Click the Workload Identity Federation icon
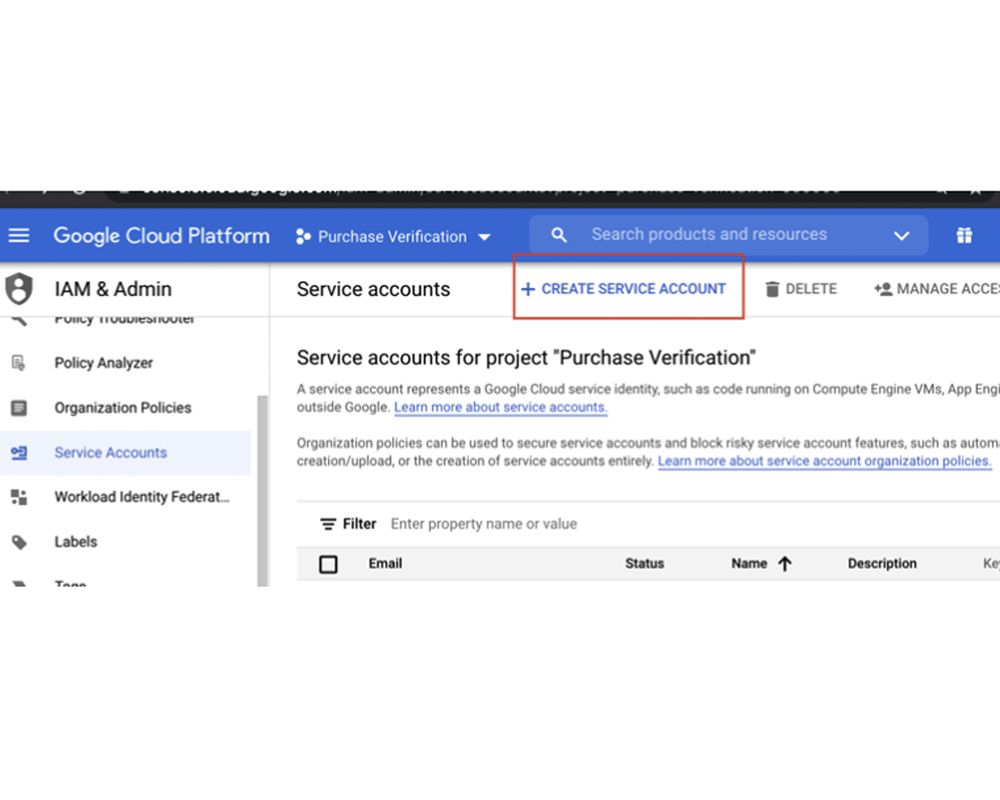The image size is (1000, 800). [x=19, y=497]
